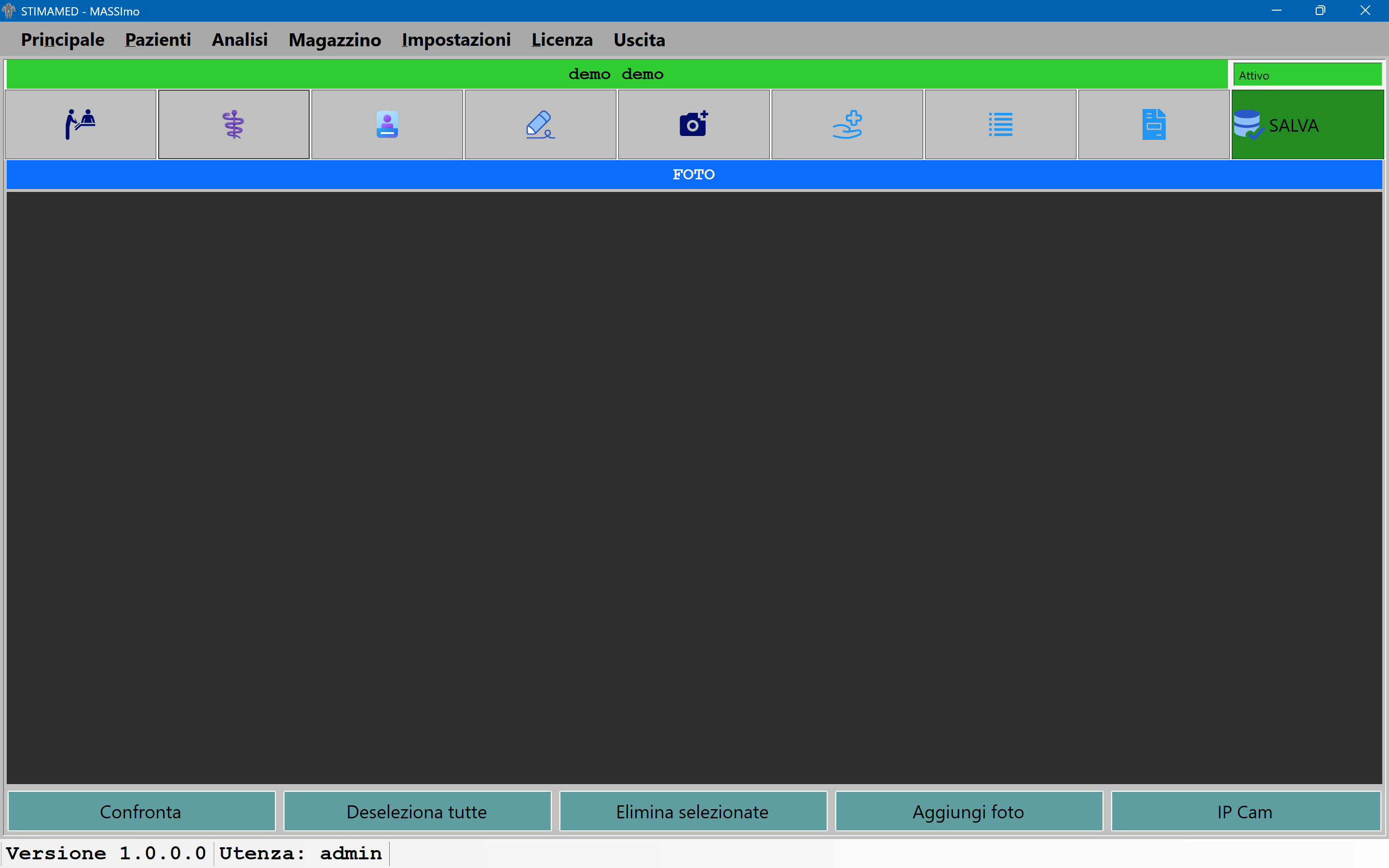Select the purple caduceus medical icon

click(233, 124)
